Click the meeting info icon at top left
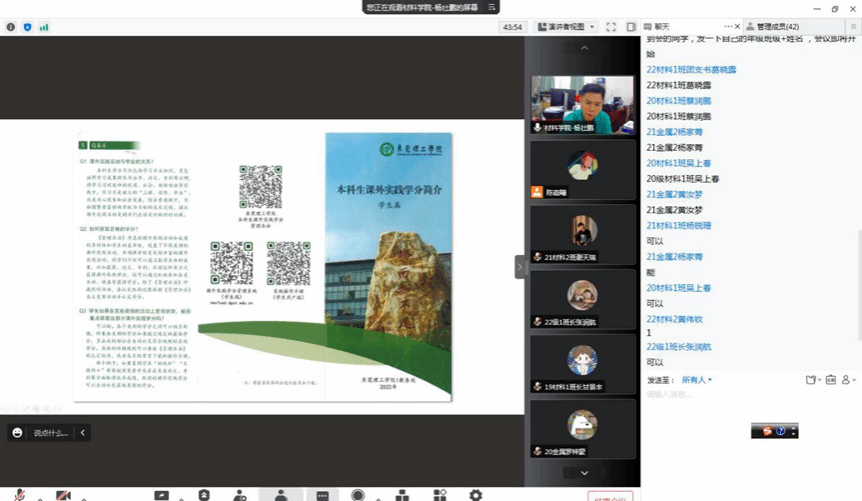This screenshot has height=501, width=862. (10, 27)
